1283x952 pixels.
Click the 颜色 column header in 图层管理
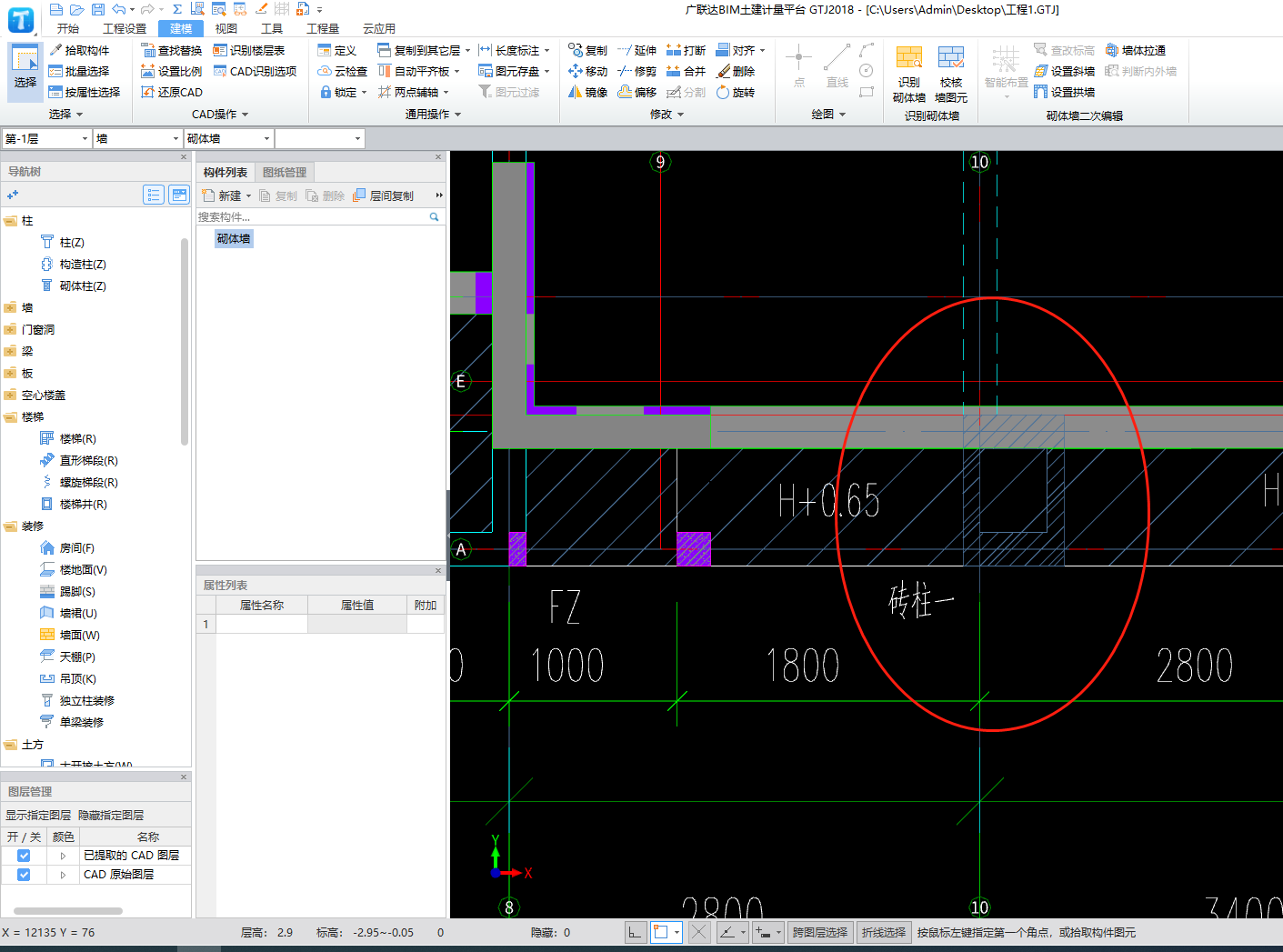pos(63,837)
